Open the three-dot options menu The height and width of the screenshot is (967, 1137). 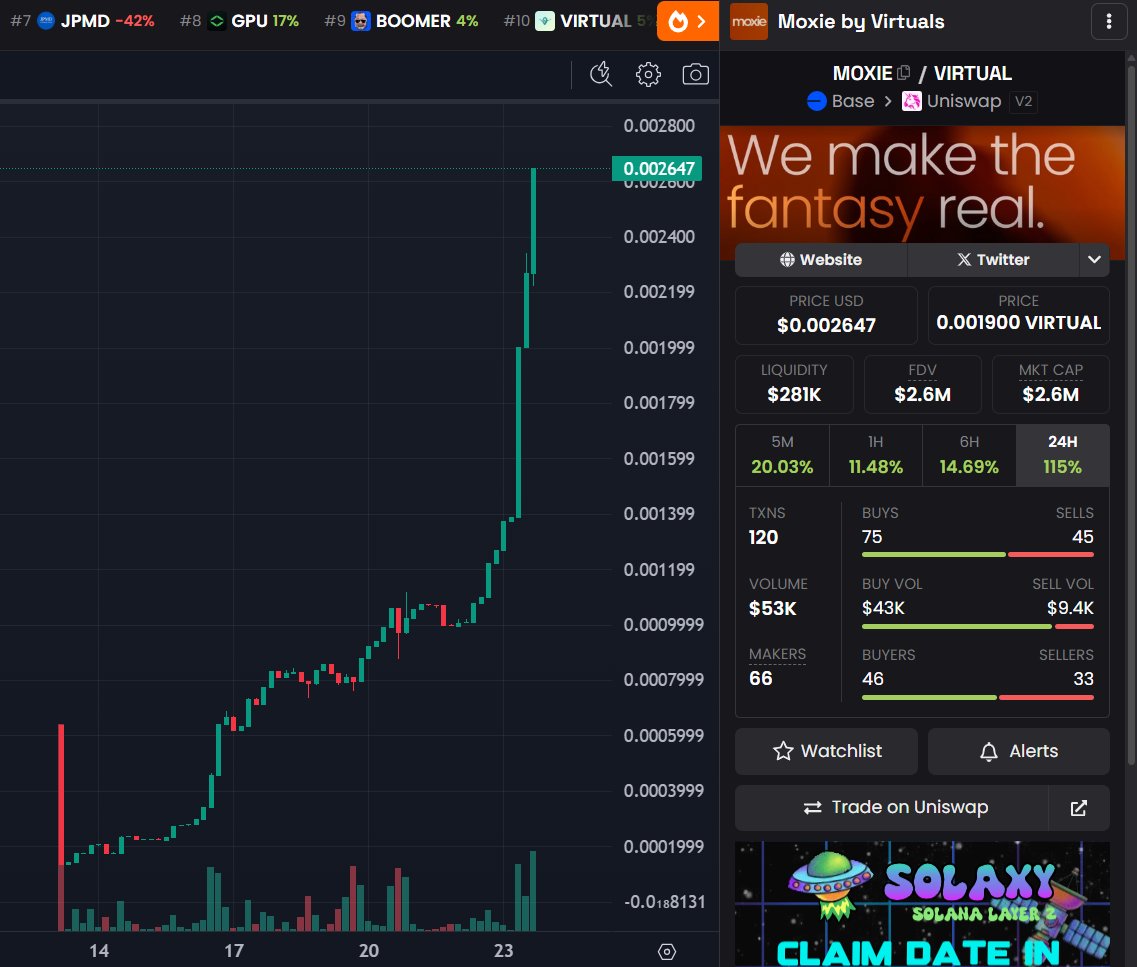click(x=1109, y=22)
